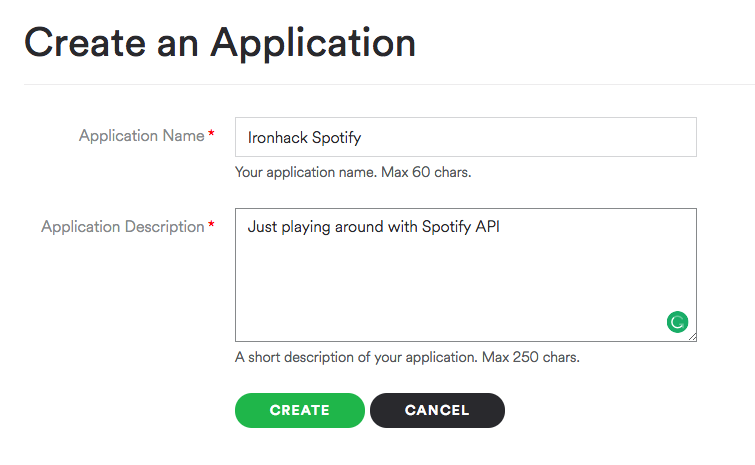Click the blank right end of the name field
This screenshot has height=465, width=755.
[x=600, y=137]
